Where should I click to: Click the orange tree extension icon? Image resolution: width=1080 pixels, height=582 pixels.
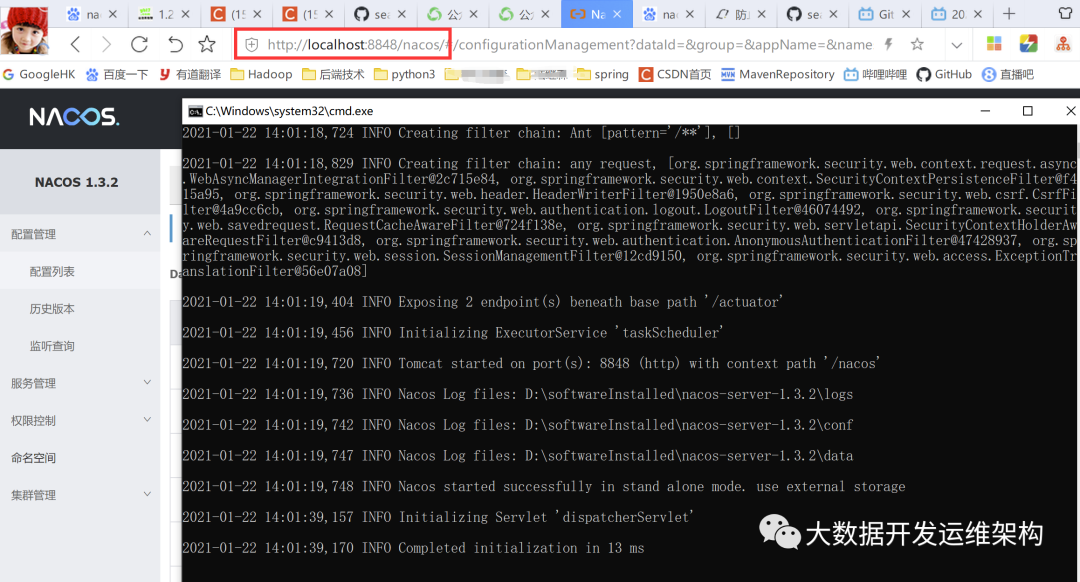tap(1063, 44)
